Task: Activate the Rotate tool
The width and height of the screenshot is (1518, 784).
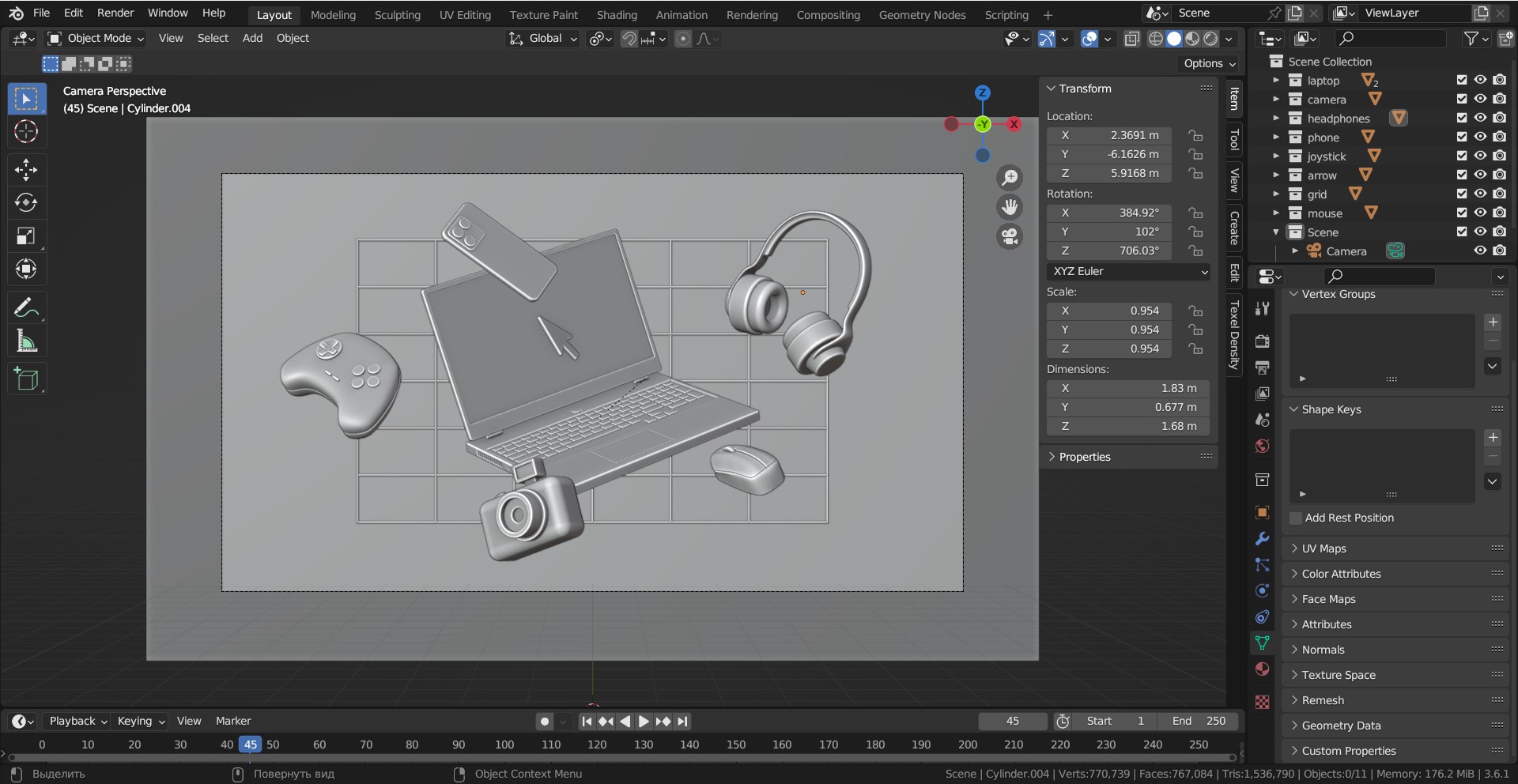Action: click(x=26, y=203)
